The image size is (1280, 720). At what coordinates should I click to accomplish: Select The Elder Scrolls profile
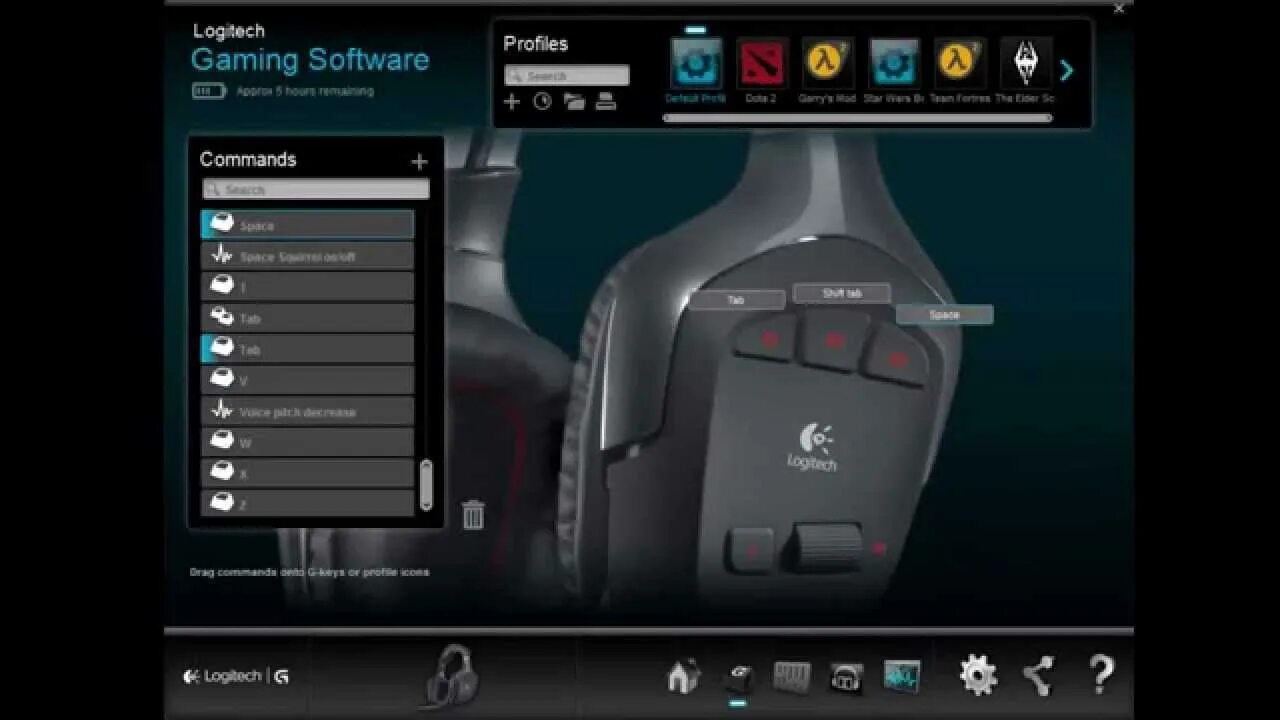point(1026,64)
